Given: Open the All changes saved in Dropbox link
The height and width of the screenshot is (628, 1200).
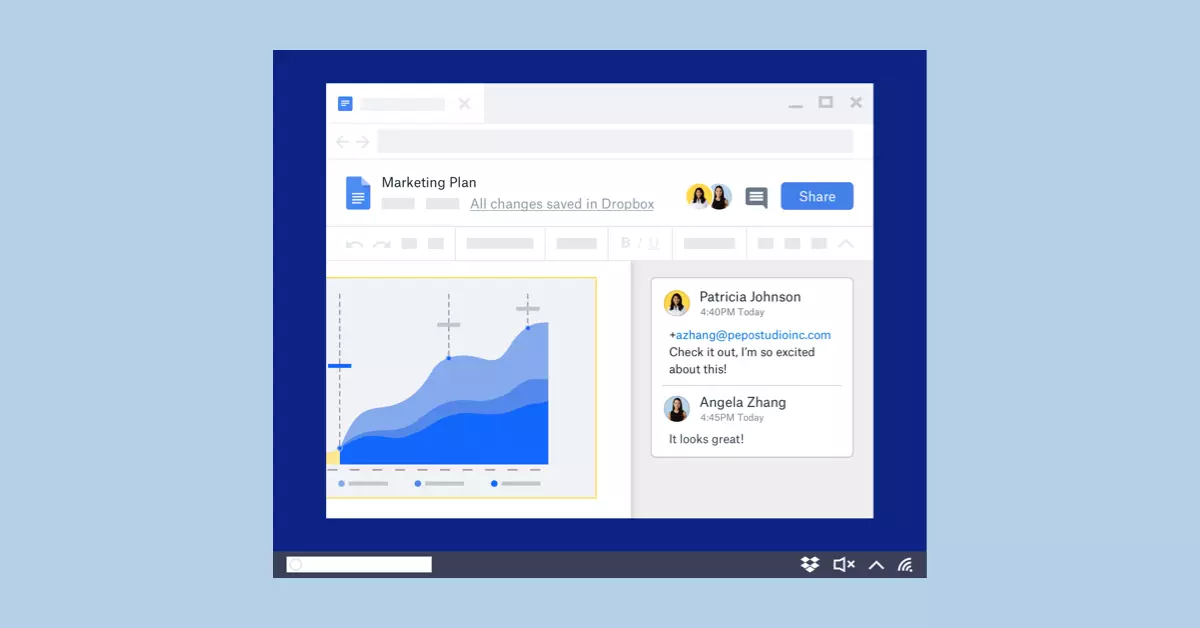Looking at the screenshot, I should [x=562, y=204].
